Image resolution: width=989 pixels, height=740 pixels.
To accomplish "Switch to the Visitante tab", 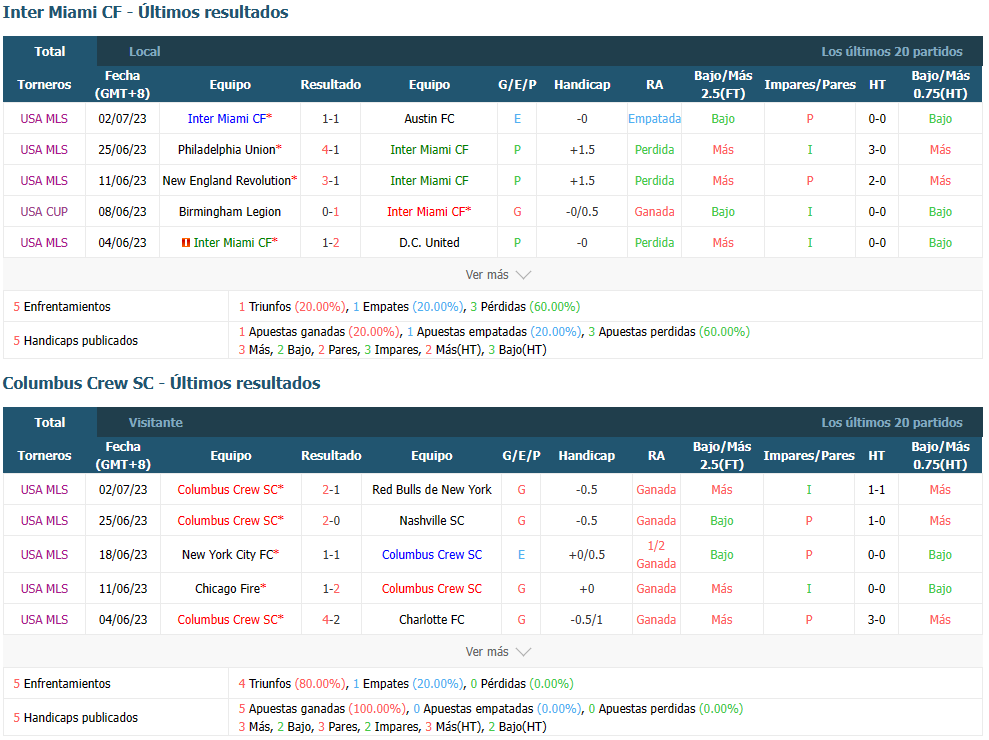I will pos(156,423).
